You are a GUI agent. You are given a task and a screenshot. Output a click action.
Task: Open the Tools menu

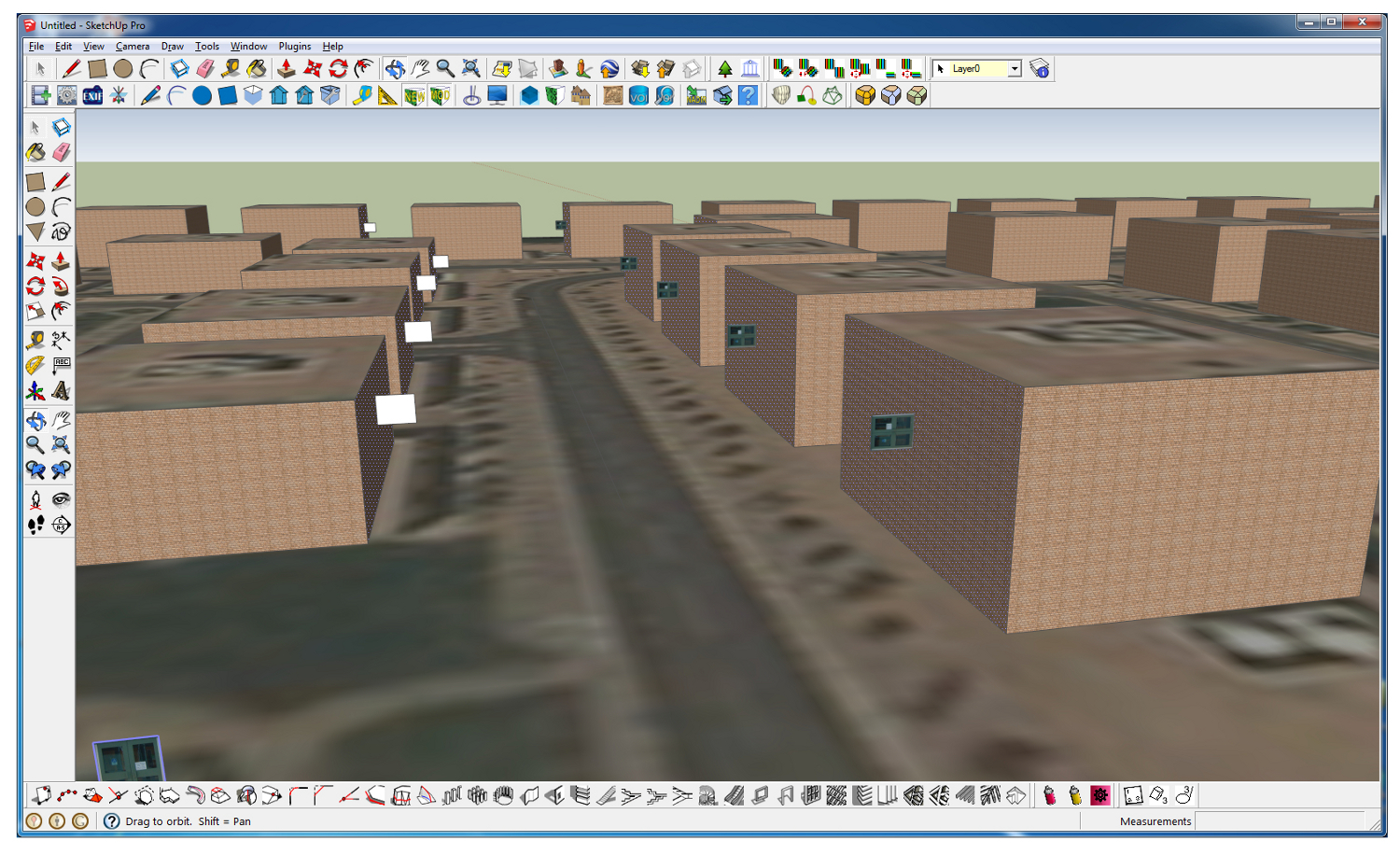tap(207, 46)
